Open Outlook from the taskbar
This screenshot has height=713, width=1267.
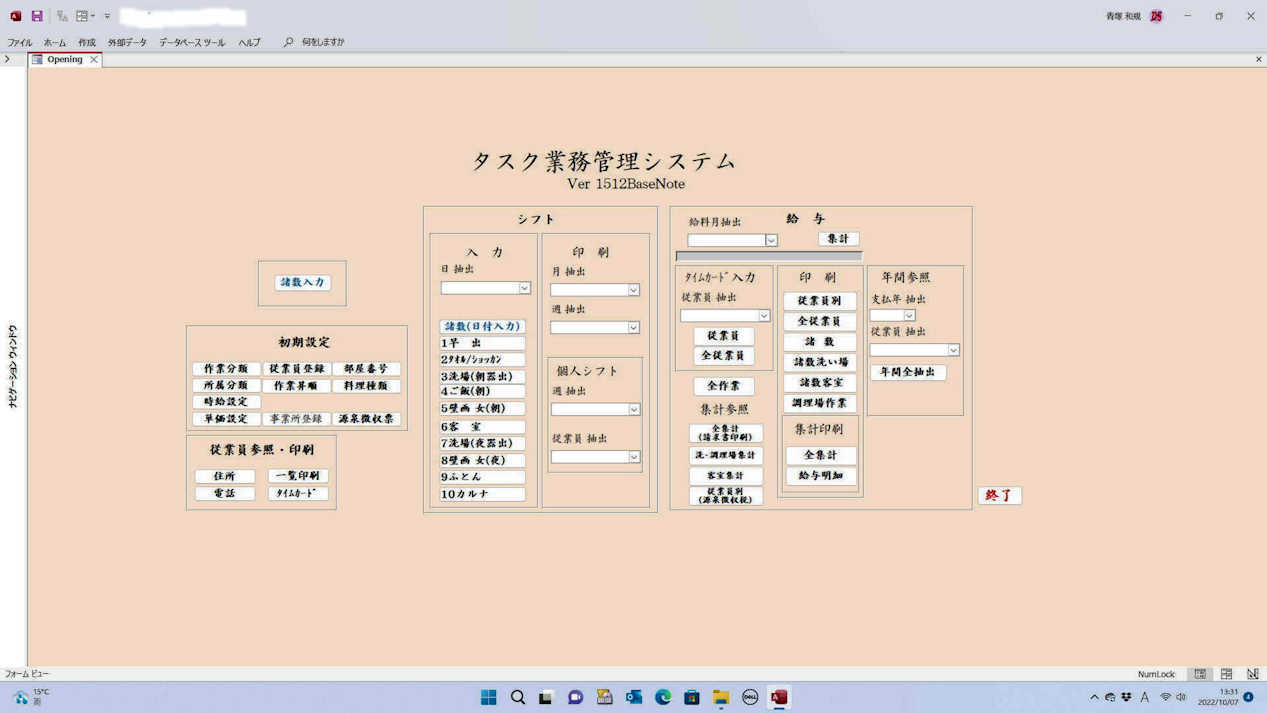pyautogui.click(x=634, y=697)
